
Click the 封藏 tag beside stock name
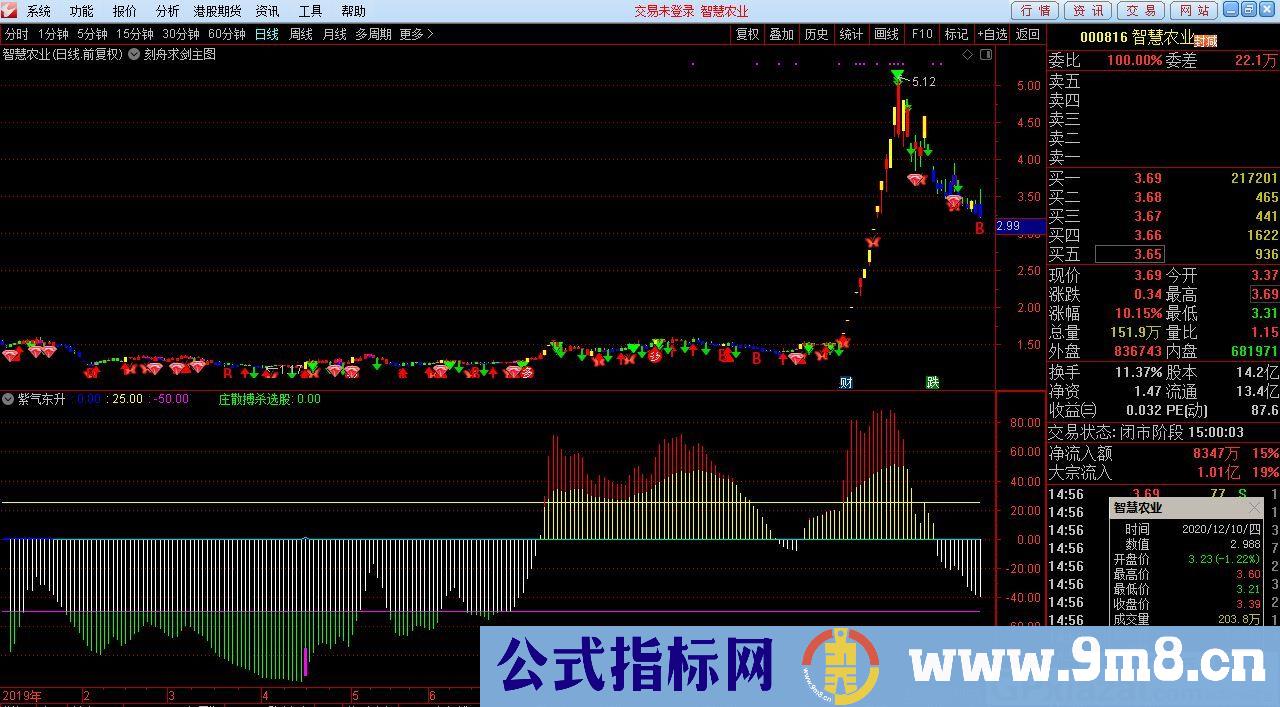[1207, 41]
